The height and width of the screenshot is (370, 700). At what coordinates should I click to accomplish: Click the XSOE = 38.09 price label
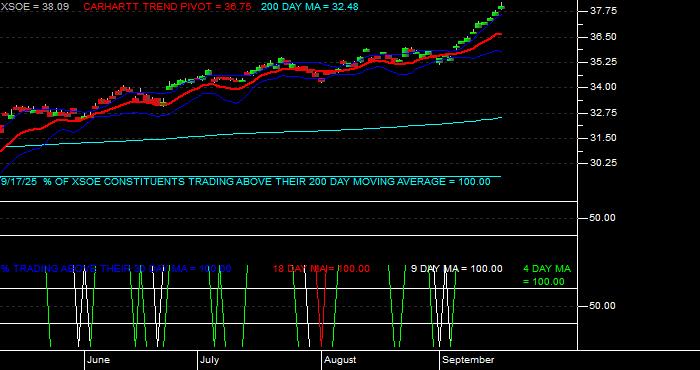point(35,7)
